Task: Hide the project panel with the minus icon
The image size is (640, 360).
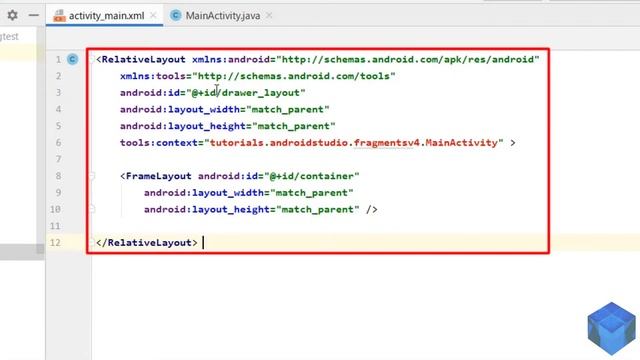Action: coord(34,16)
